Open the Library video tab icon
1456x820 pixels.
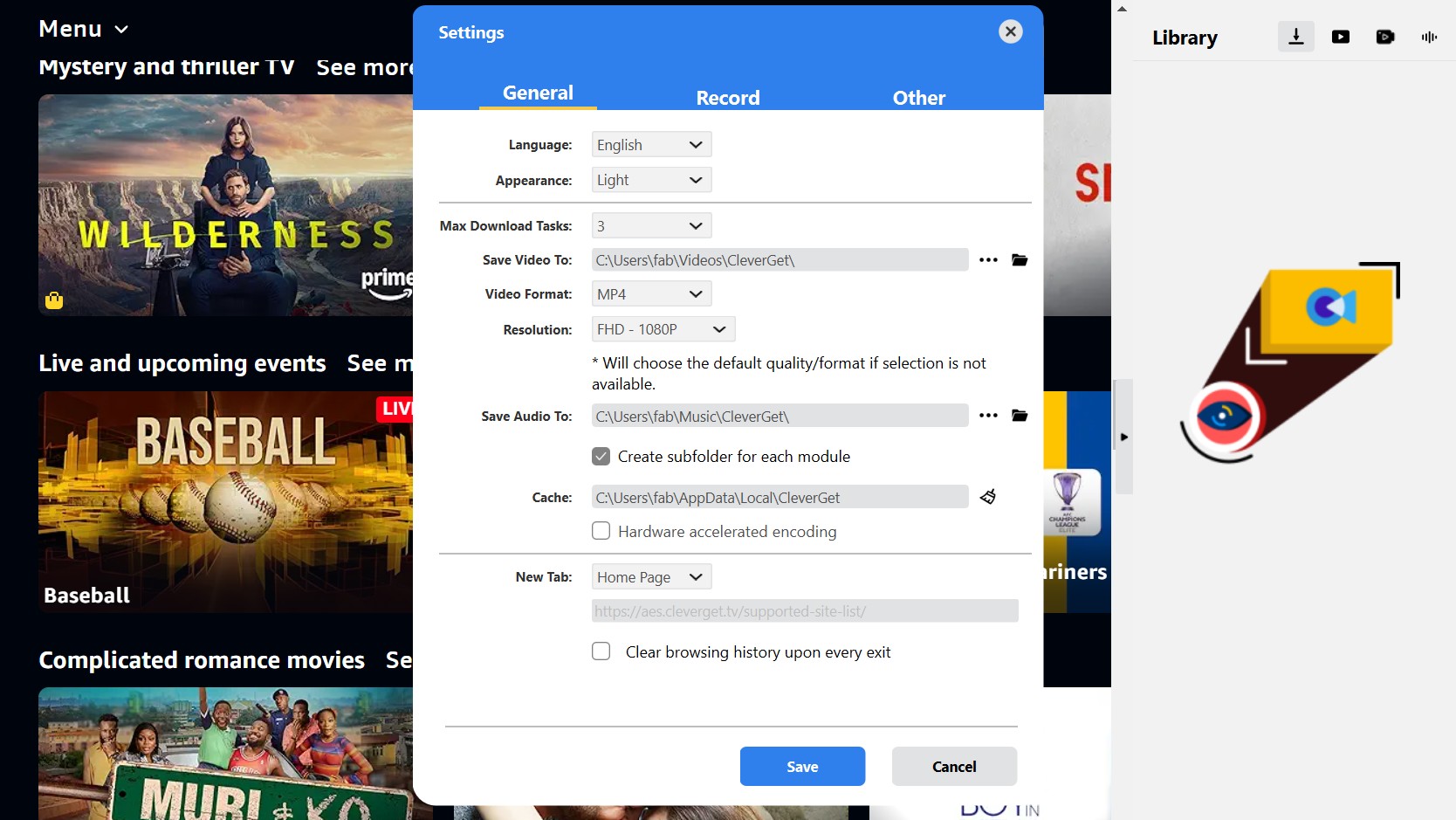pos(1341,37)
